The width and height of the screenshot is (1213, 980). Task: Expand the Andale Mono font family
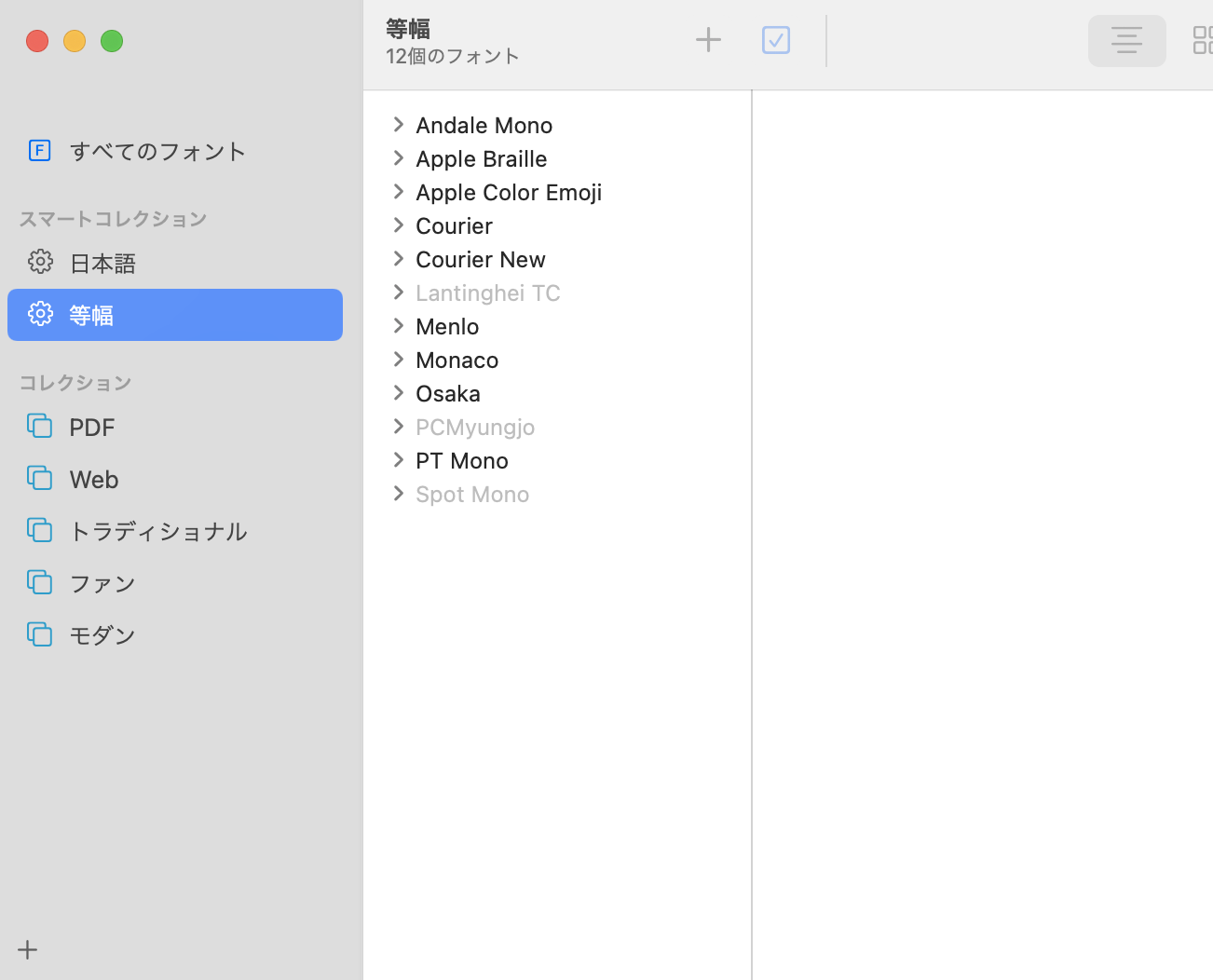399,125
